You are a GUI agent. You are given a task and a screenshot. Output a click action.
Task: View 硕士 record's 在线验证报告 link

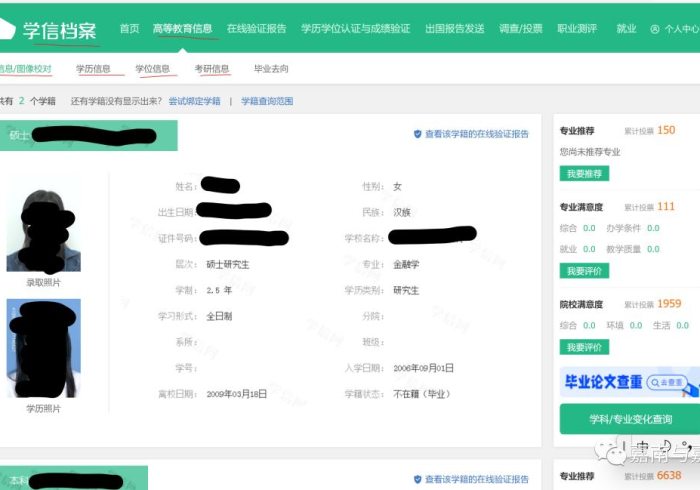(x=477, y=134)
